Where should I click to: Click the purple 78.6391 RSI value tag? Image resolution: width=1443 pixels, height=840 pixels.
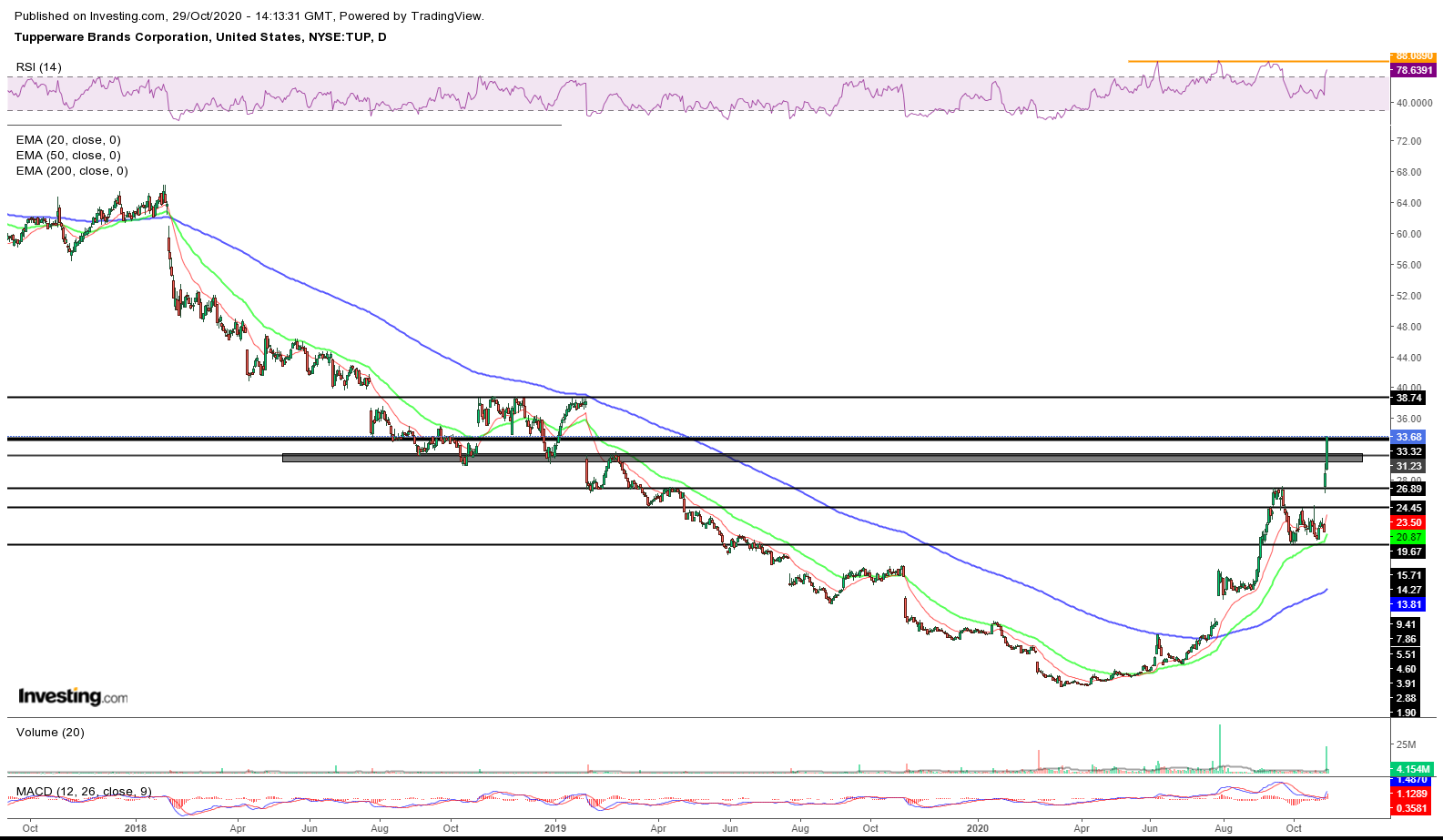tap(1414, 70)
